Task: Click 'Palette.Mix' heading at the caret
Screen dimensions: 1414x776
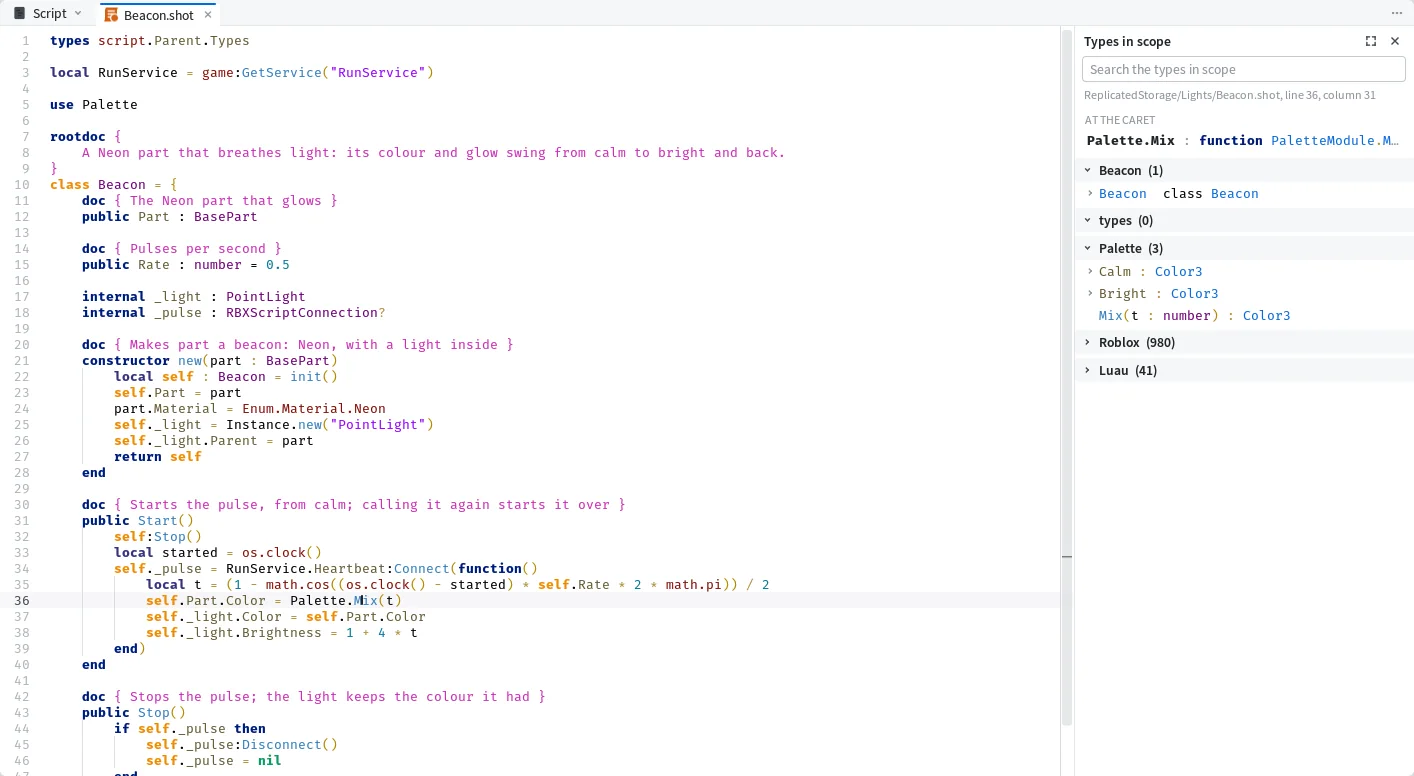Action: 1131,140
